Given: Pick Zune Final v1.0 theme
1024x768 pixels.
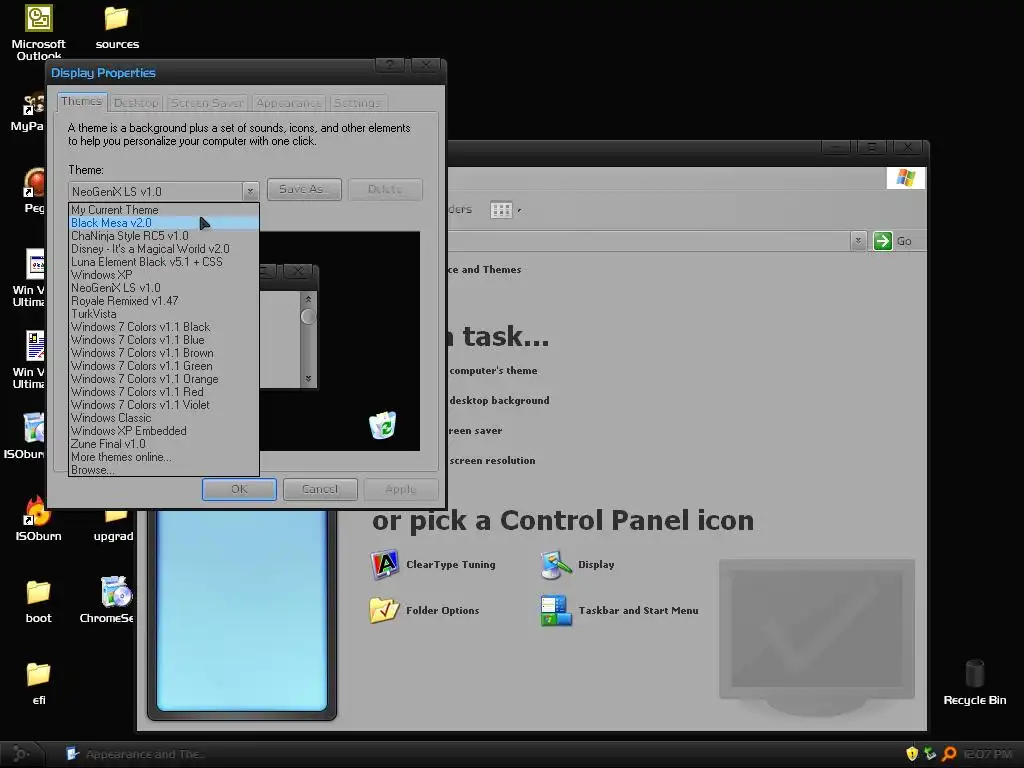Looking at the screenshot, I should tap(164, 444).
